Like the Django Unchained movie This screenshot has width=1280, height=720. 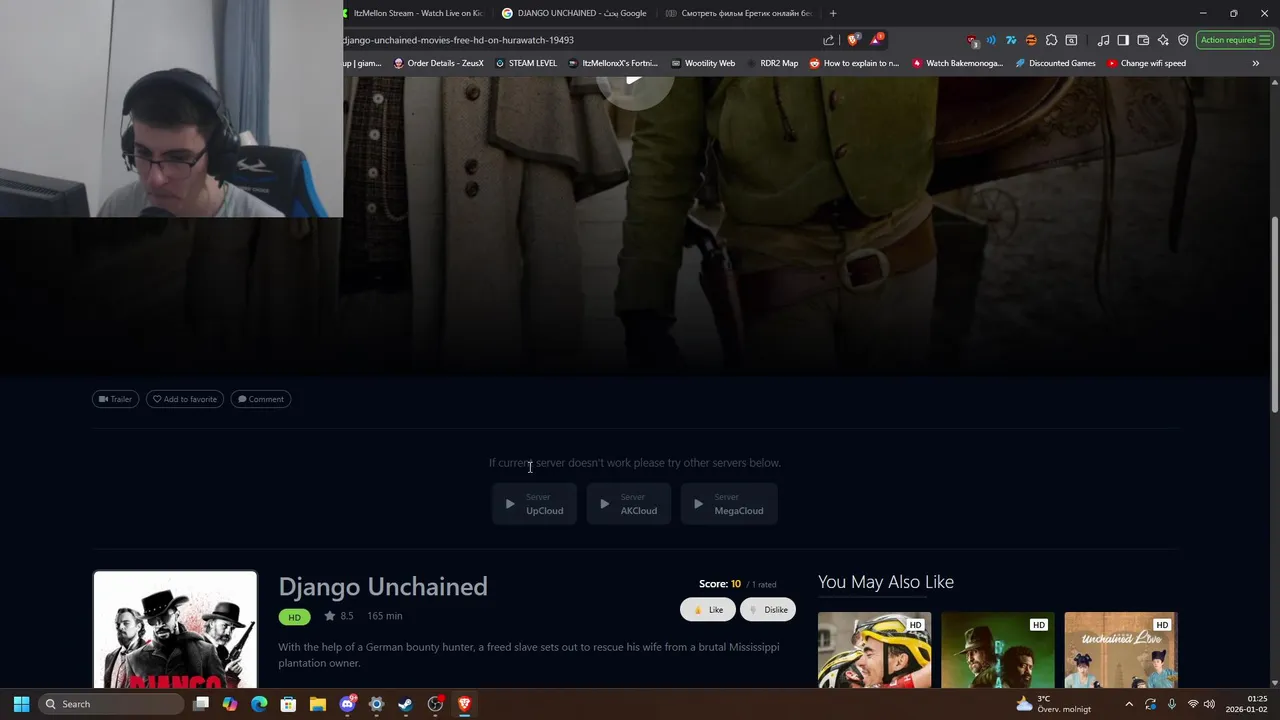click(708, 610)
